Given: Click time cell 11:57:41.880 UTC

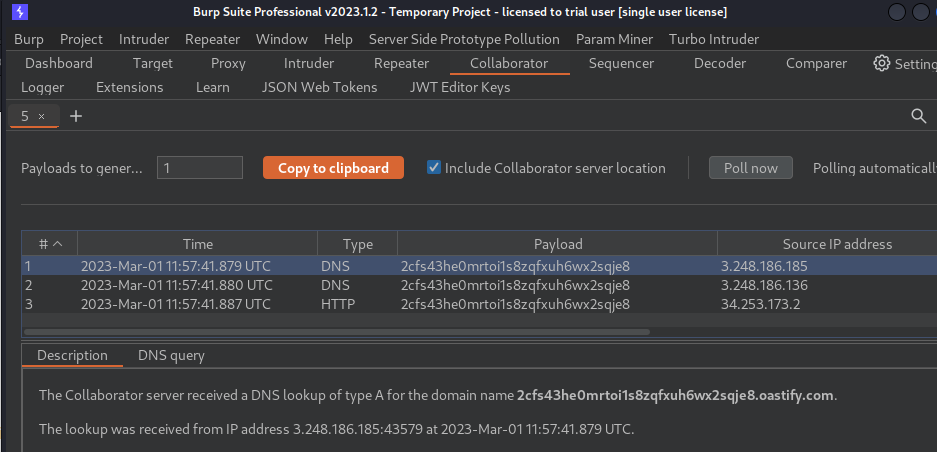Looking at the screenshot, I should pyautogui.click(x=176, y=285).
